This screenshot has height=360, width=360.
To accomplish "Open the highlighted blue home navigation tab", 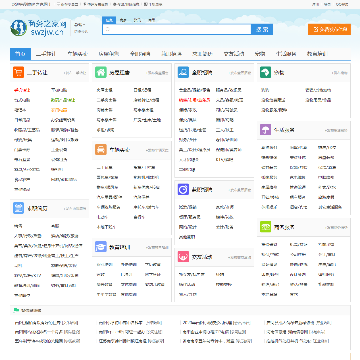I will (x=20, y=54).
